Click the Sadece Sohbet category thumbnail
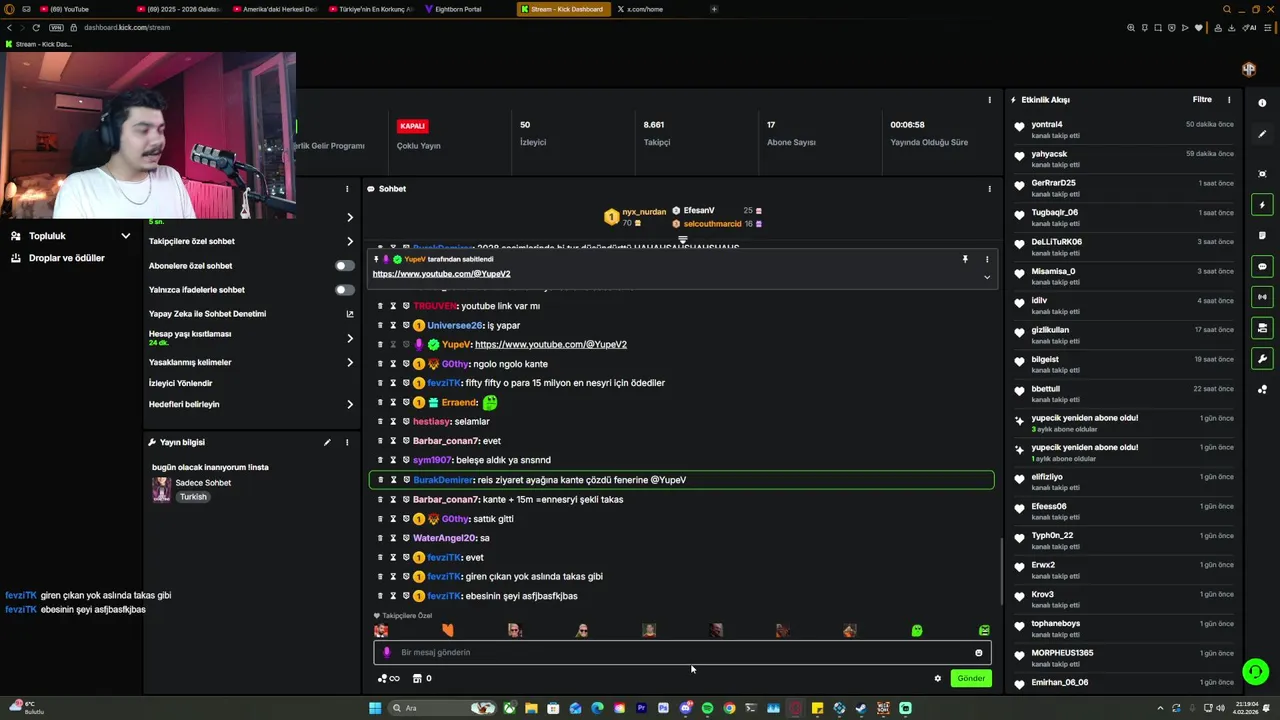This screenshot has width=1280, height=720. tap(161, 489)
